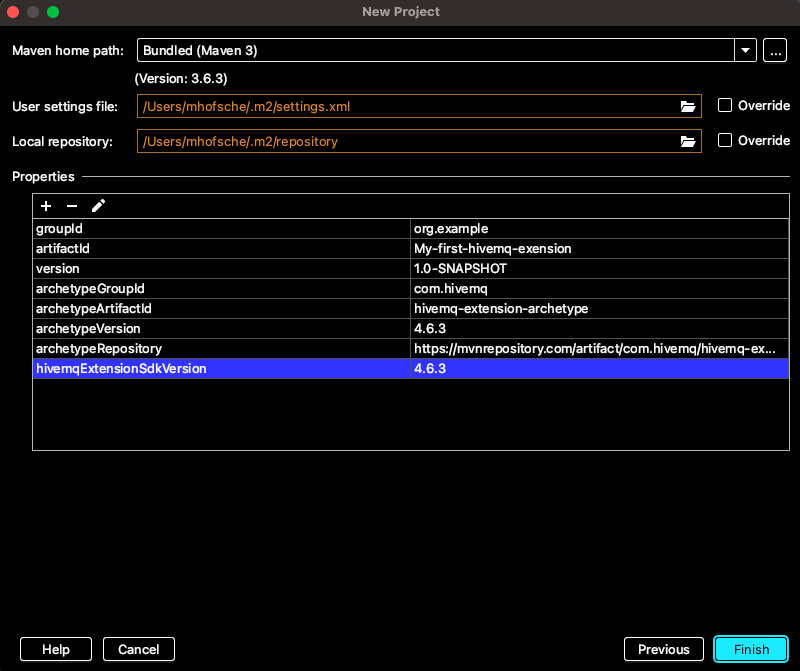Click the Bundled (Maven 3) combo box
This screenshot has height=671, width=800.
click(x=435, y=50)
